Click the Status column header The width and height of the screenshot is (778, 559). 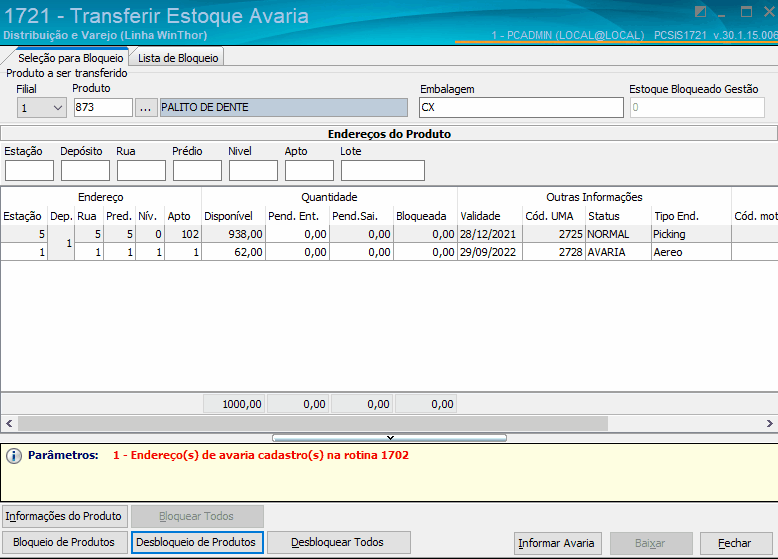point(618,216)
